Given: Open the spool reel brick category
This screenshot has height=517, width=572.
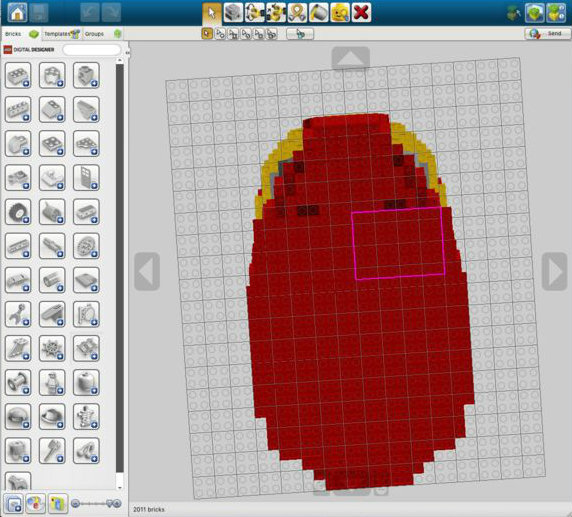Looking at the screenshot, I should click(x=18, y=382).
